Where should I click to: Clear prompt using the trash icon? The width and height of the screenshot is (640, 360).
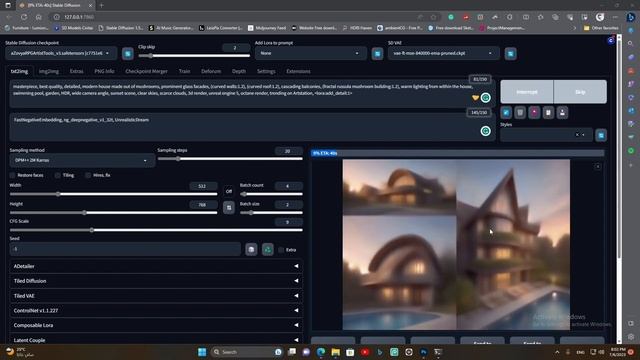click(x=520, y=113)
